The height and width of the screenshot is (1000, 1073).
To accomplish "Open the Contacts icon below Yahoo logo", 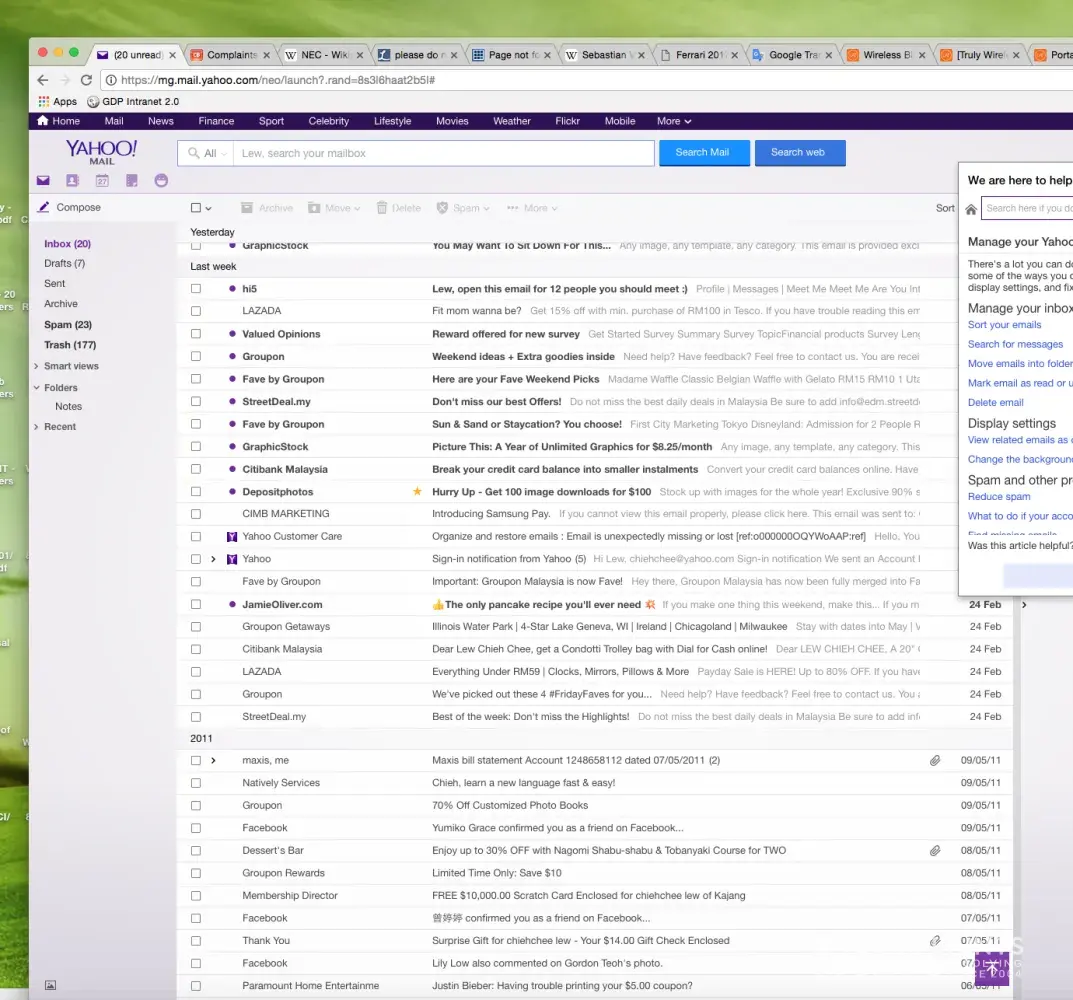I will (x=72, y=181).
